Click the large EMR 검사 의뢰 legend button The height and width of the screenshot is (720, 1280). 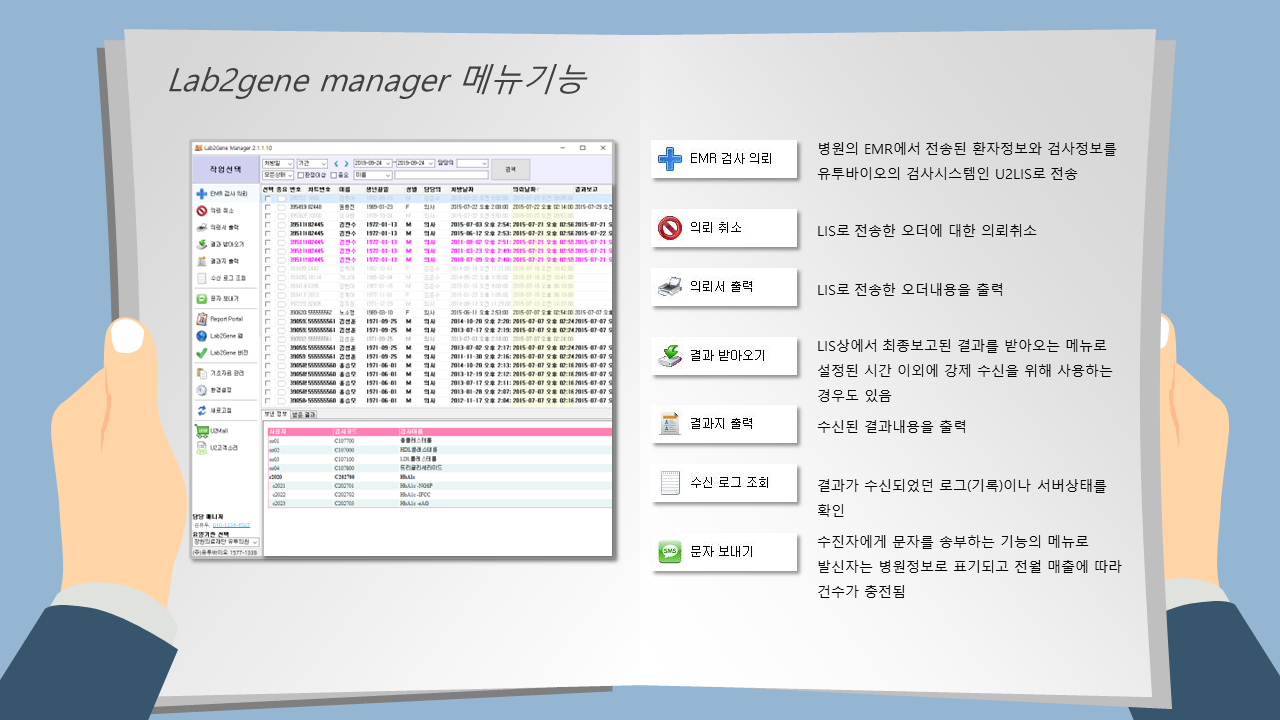point(723,158)
